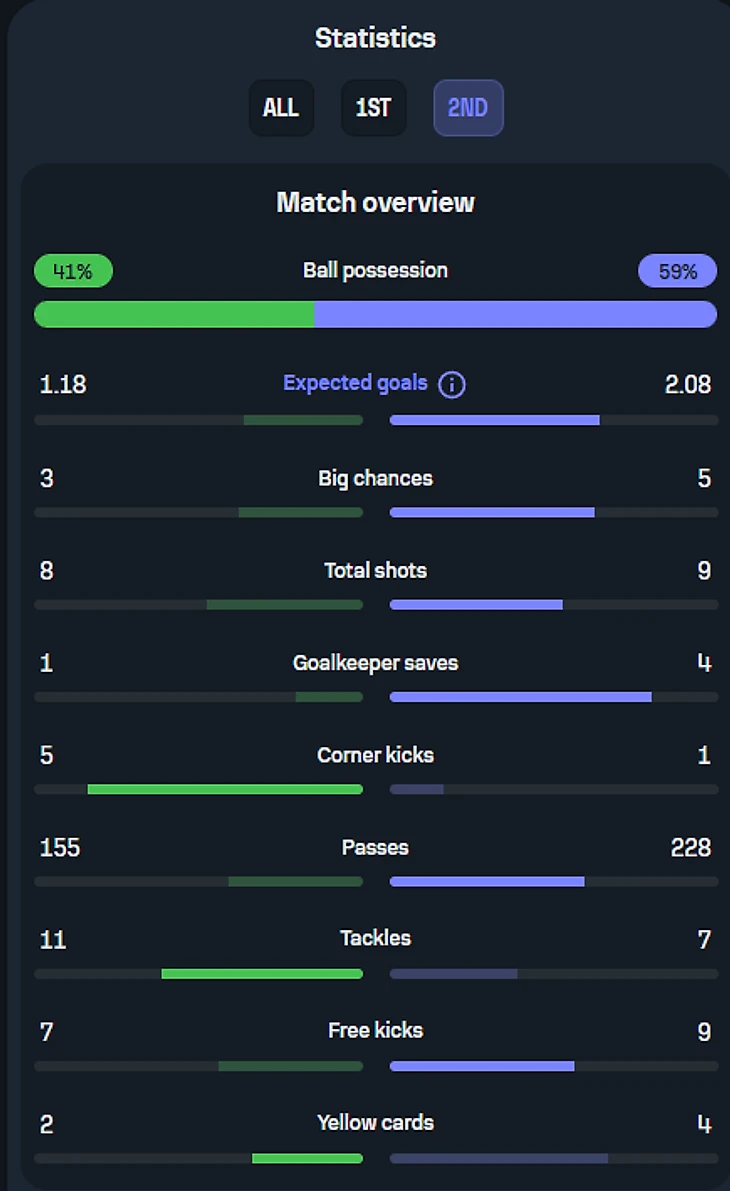Screen dimensions: 730x1191
Task: Click the purple 59% possession badge
Action: point(677,271)
